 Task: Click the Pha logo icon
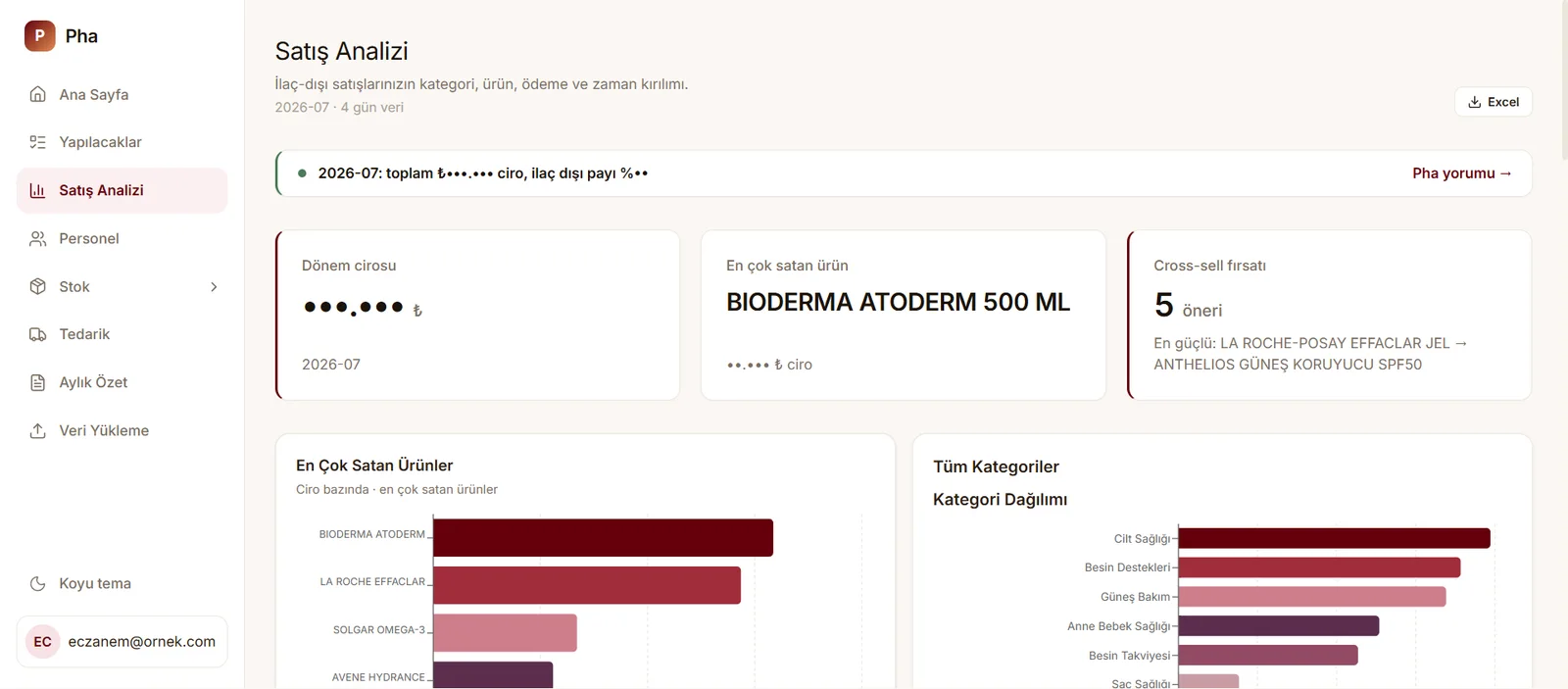[x=40, y=35]
